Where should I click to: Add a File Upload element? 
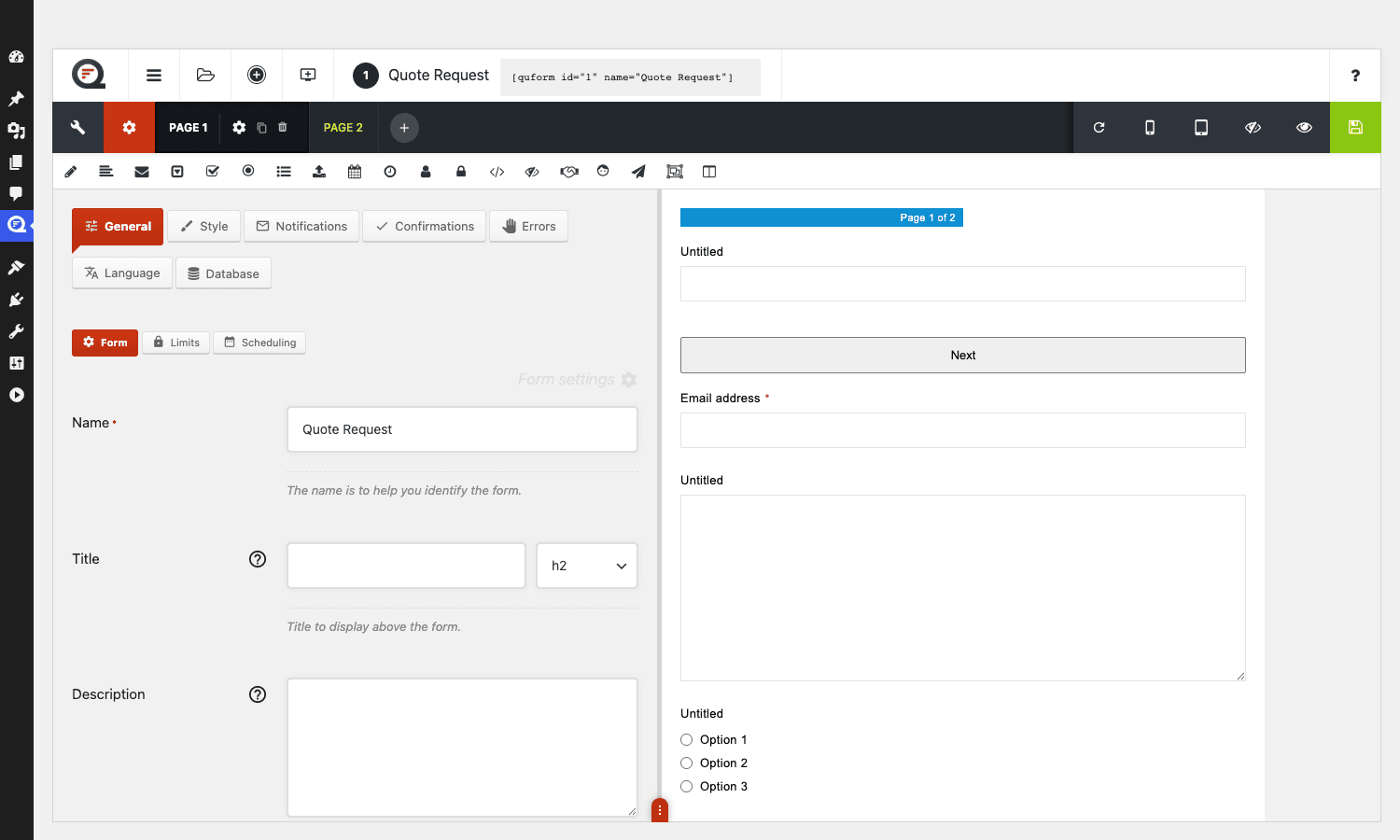click(319, 172)
